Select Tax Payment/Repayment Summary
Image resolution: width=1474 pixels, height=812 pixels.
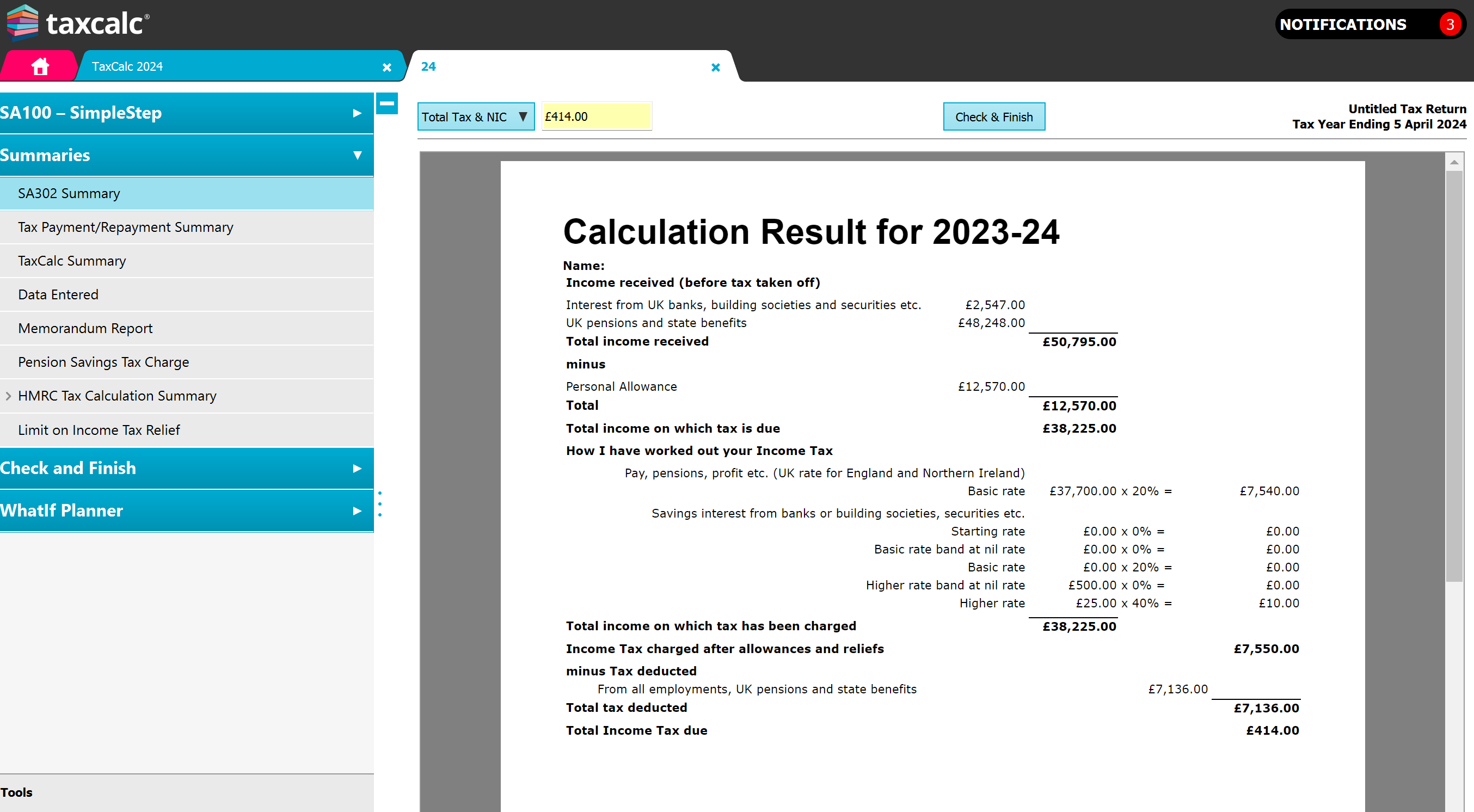(125, 227)
